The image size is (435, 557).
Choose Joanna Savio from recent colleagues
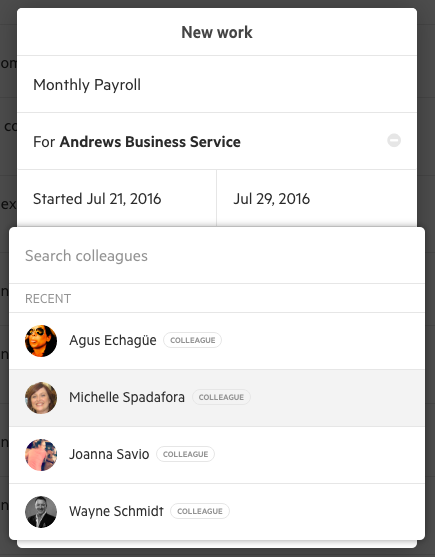[217, 455]
